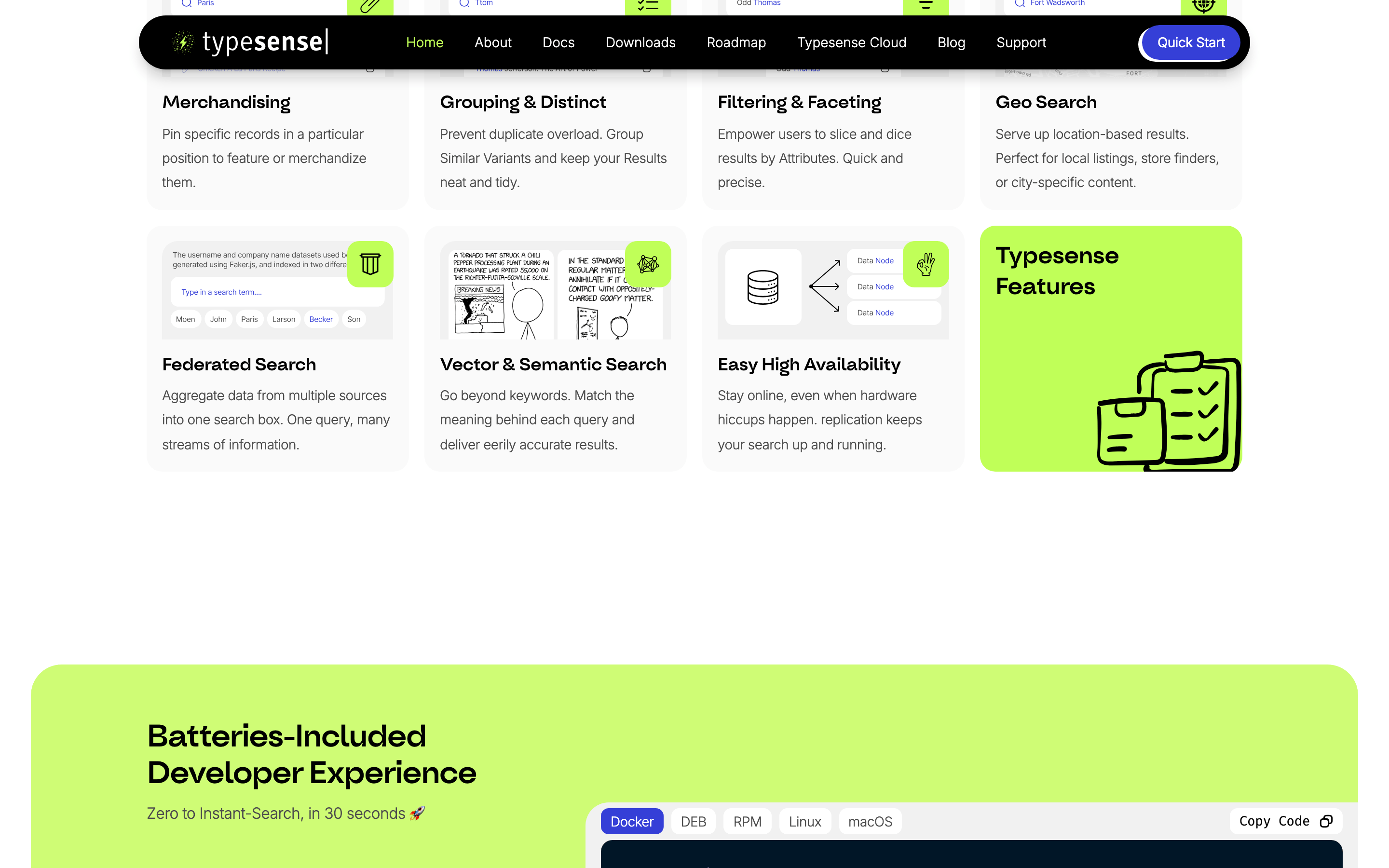Click the copy icon next to Copy Code
1389x868 pixels.
(x=1326, y=822)
